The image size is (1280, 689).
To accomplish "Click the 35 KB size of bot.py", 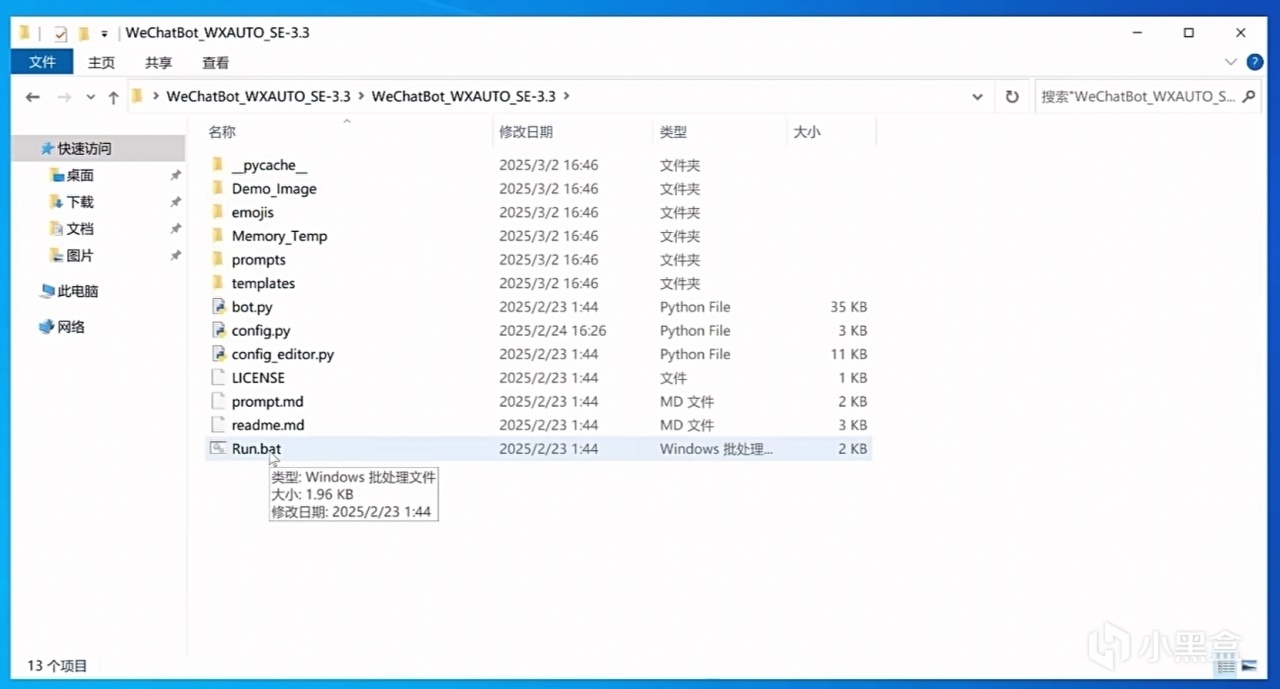I will (x=849, y=307).
